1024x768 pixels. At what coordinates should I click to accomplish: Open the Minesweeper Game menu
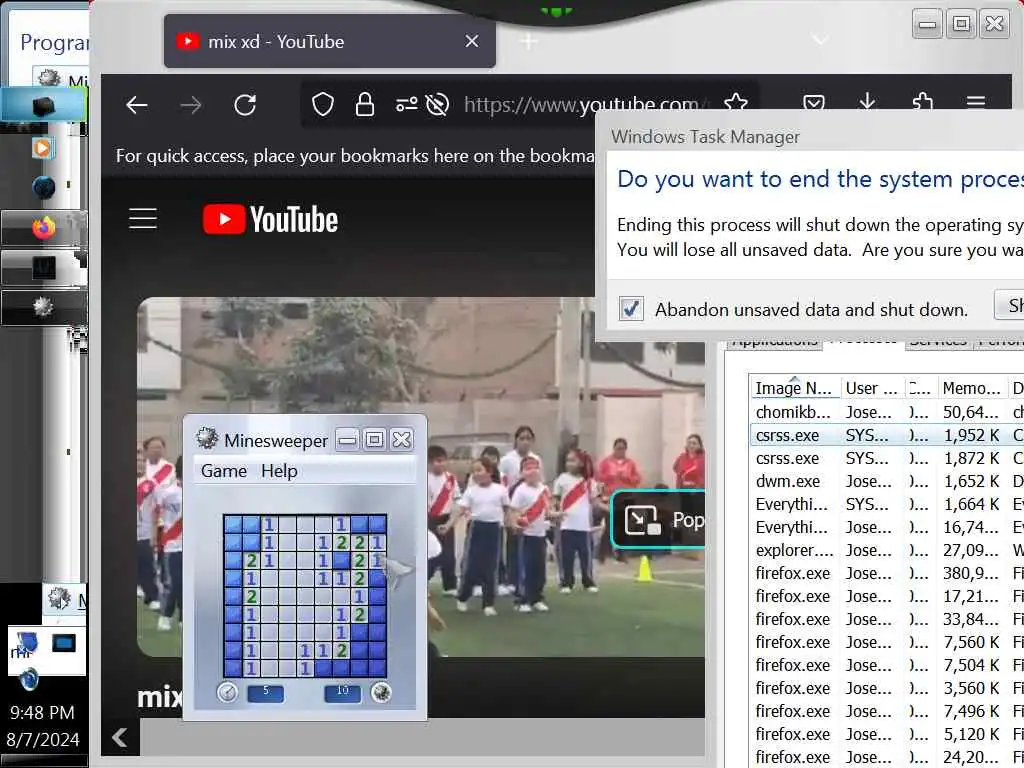tap(224, 471)
